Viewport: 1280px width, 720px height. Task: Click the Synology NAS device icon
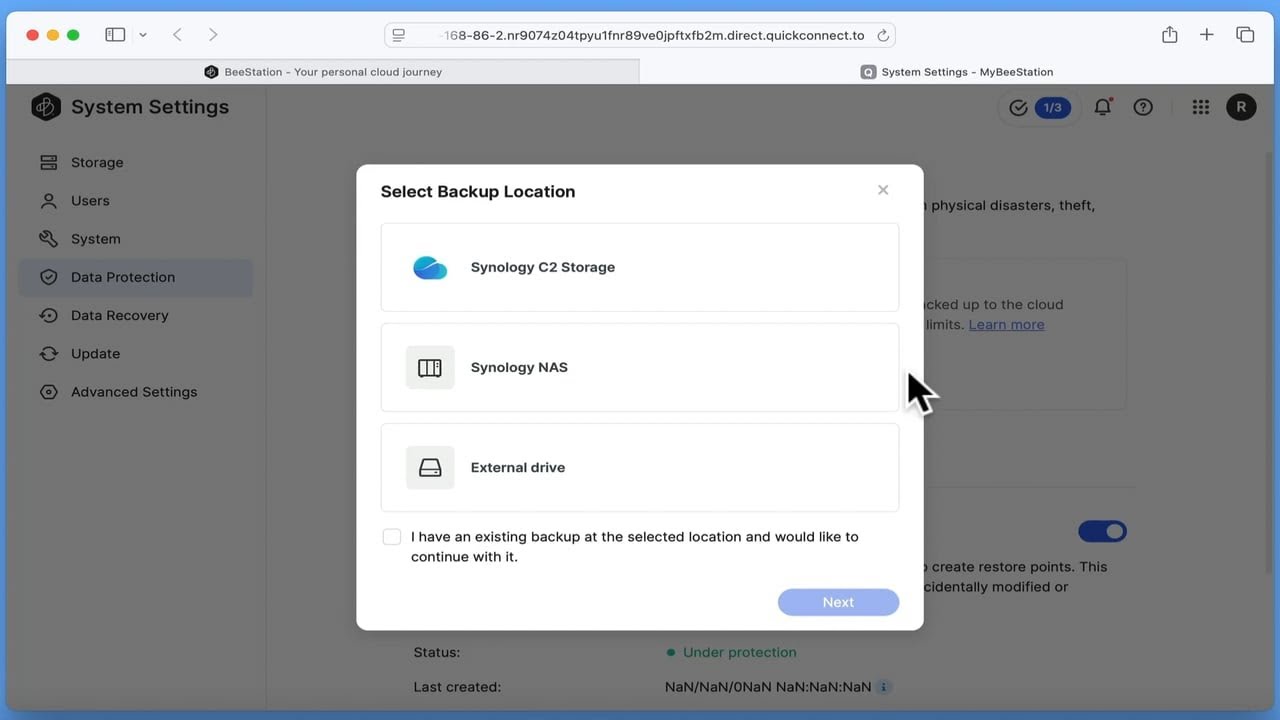pos(430,367)
